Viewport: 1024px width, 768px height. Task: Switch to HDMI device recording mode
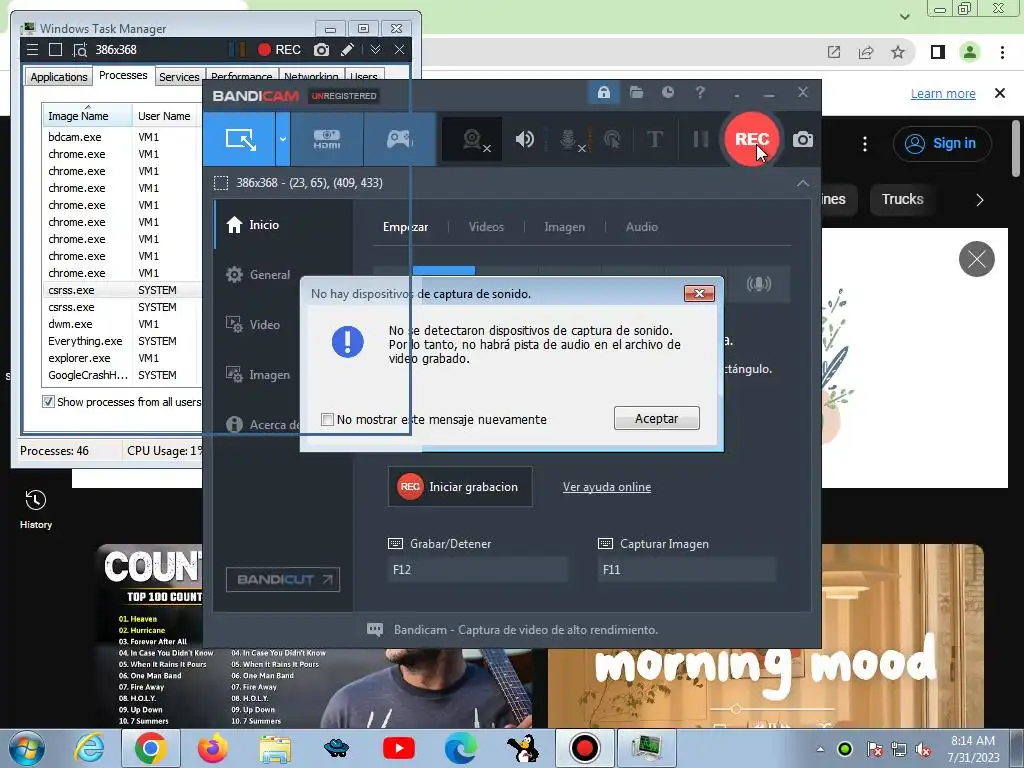click(327, 139)
